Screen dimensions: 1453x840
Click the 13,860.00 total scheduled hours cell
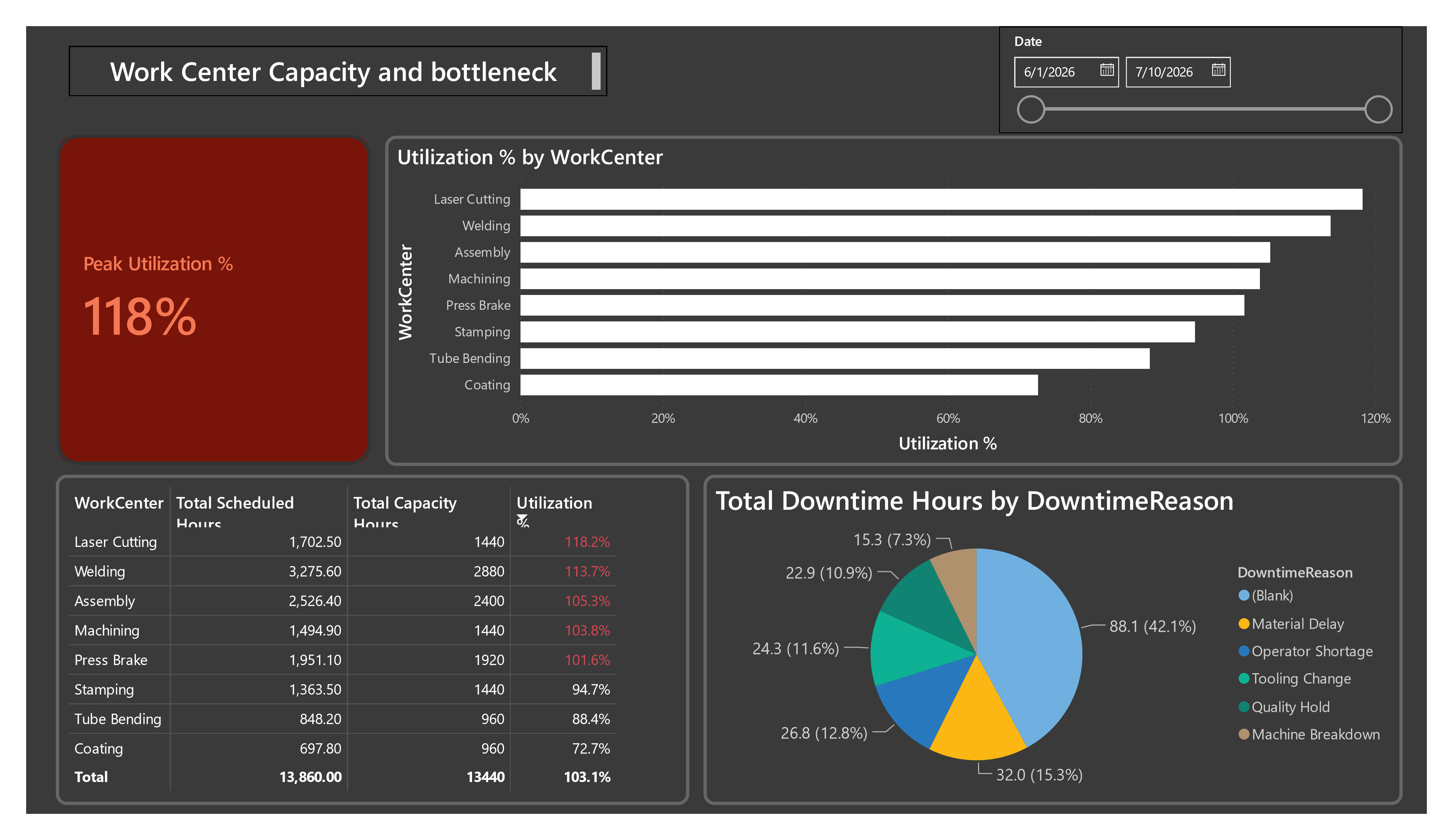[x=310, y=777]
